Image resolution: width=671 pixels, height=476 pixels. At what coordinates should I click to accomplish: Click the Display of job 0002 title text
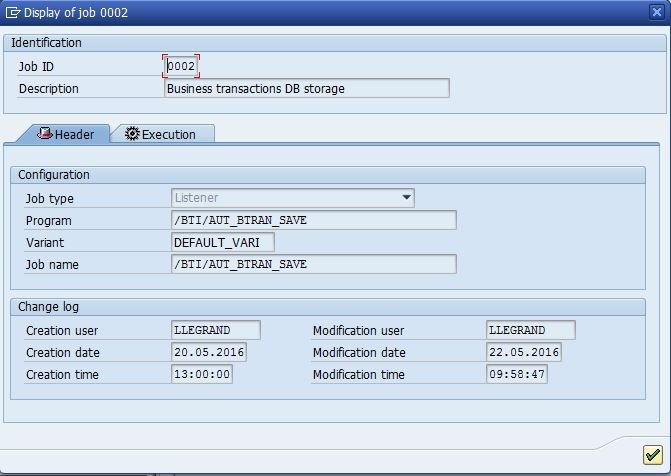pyautogui.click(x=76, y=12)
